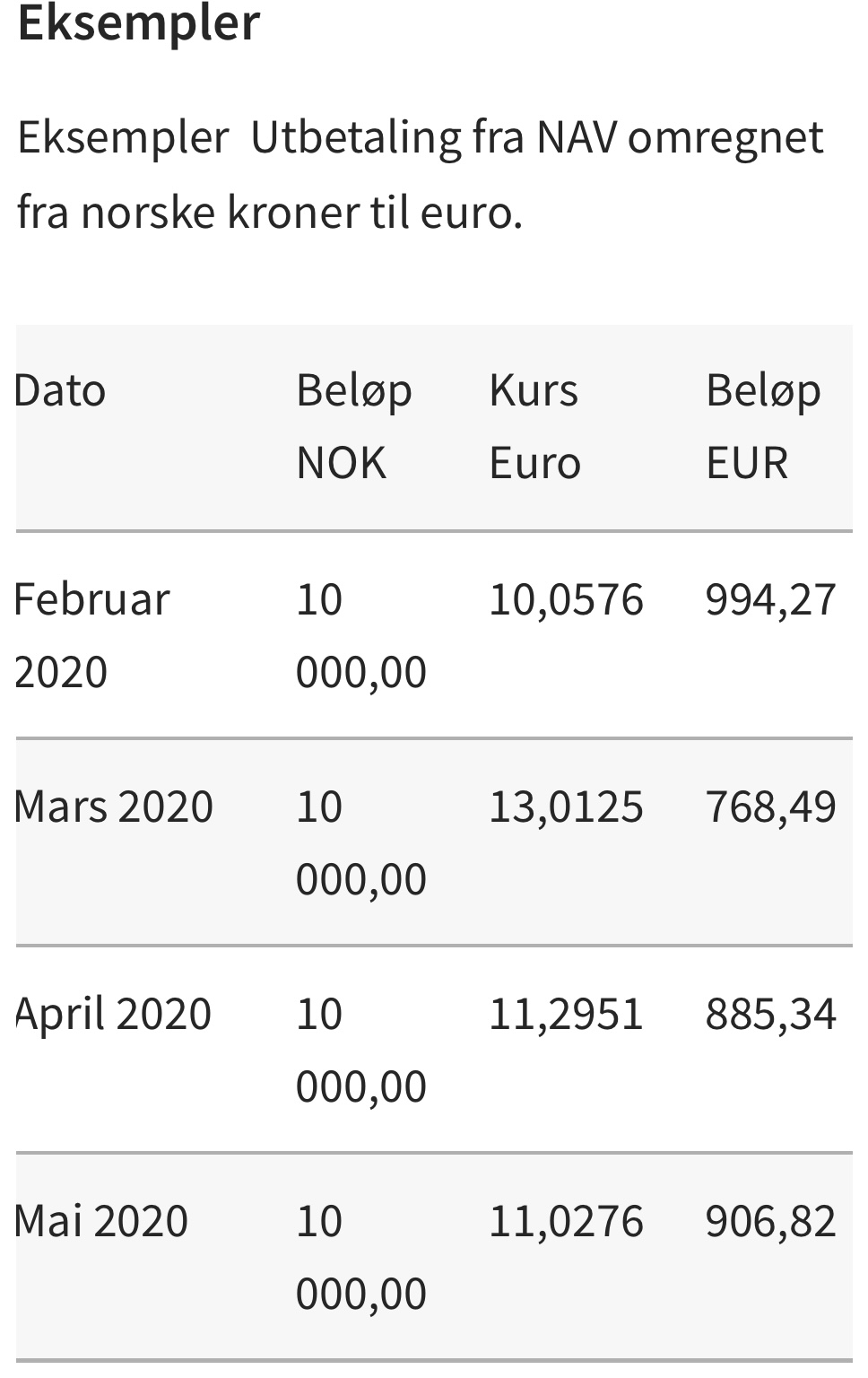
Task: Click exchange rate 11,0276
Action: pyautogui.click(x=566, y=1221)
